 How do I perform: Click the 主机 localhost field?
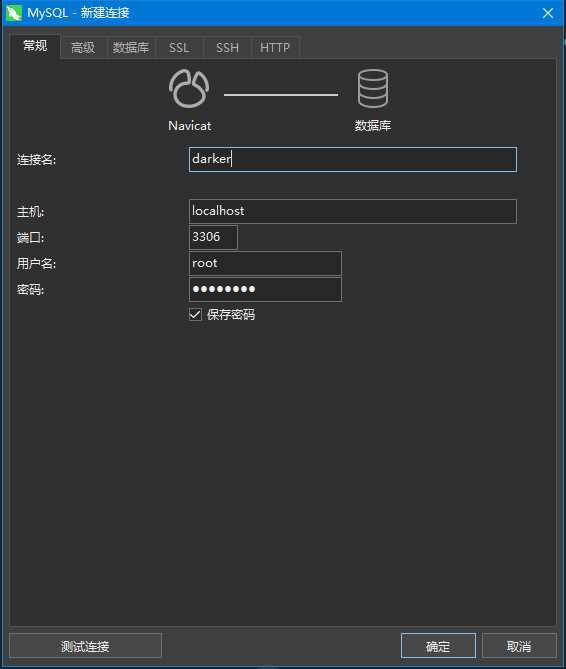pos(353,211)
